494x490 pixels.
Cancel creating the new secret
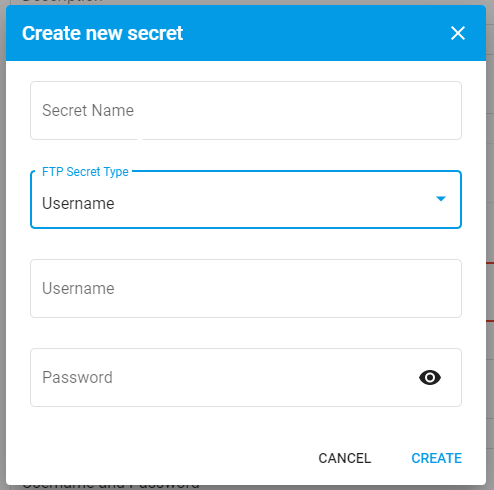345,458
